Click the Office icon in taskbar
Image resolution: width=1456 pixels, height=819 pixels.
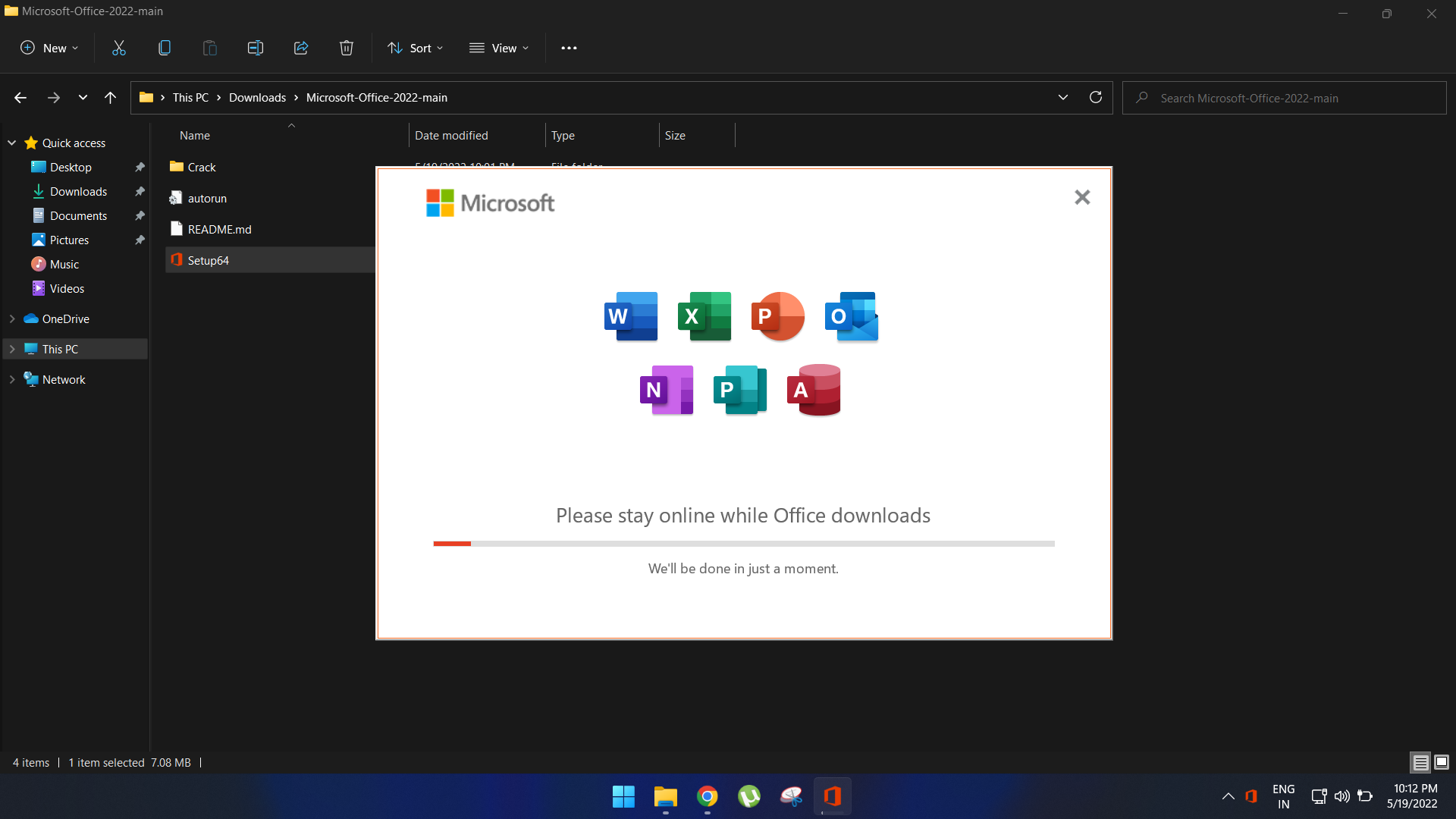pyautogui.click(x=833, y=796)
